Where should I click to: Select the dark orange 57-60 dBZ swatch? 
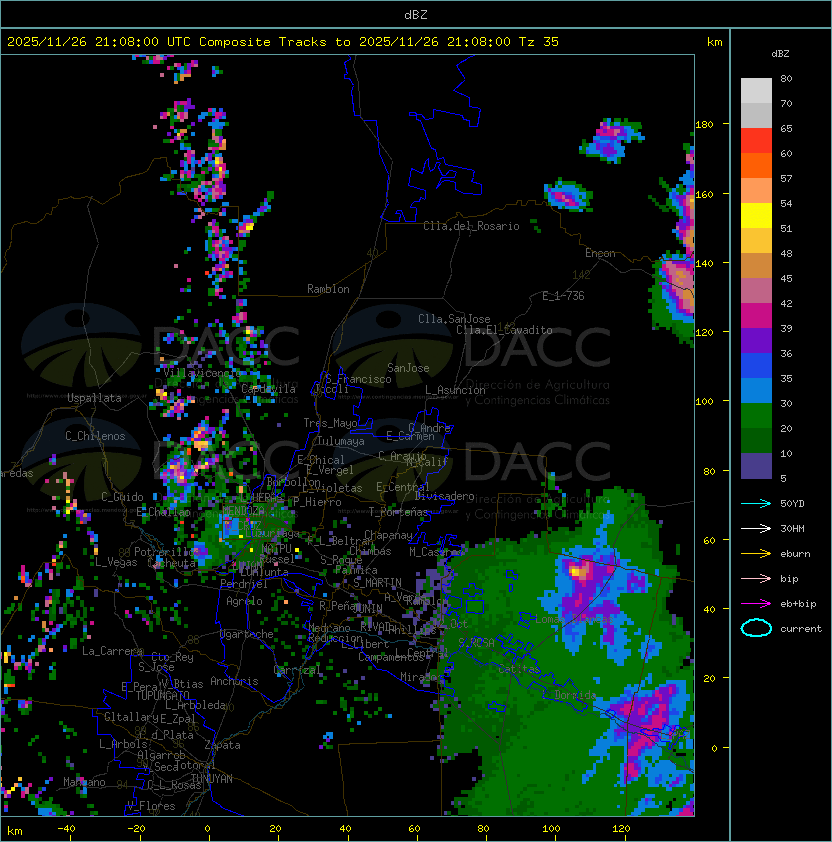pos(756,165)
